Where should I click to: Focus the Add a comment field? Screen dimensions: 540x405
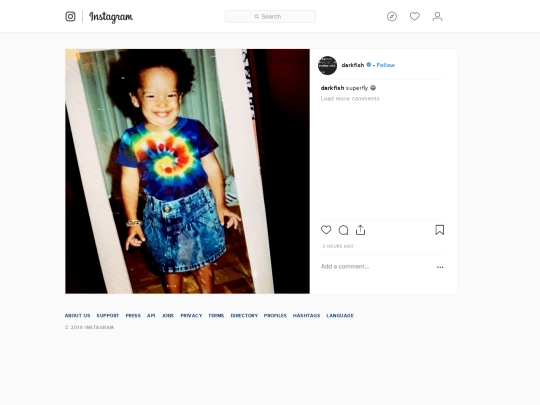click(377, 267)
